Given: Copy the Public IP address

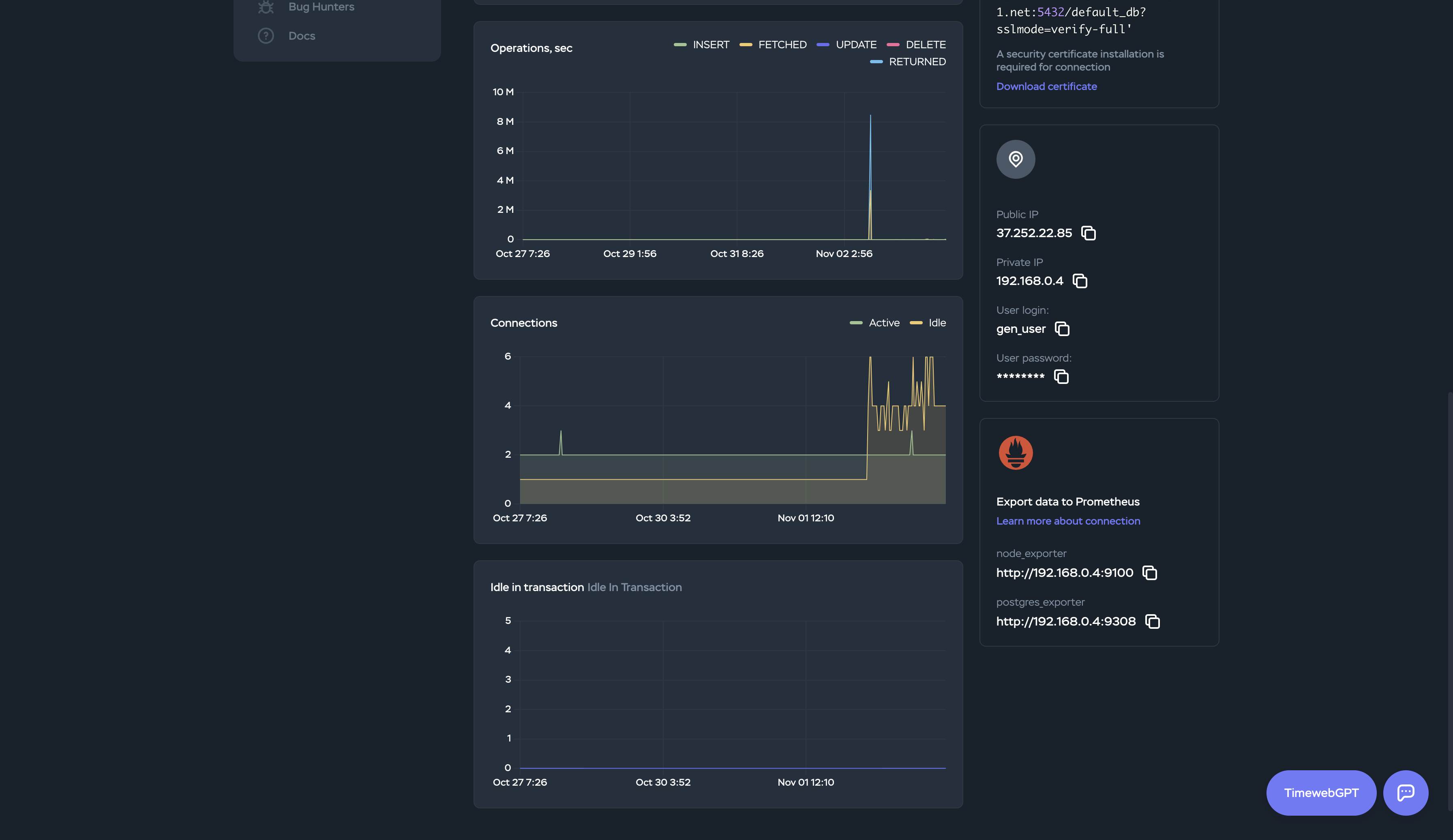Looking at the screenshot, I should pyautogui.click(x=1088, y=234).
